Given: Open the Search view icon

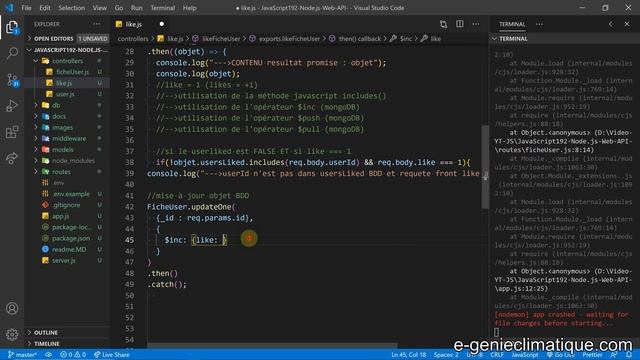Looking at the screenshot, I should coord(12,53).
